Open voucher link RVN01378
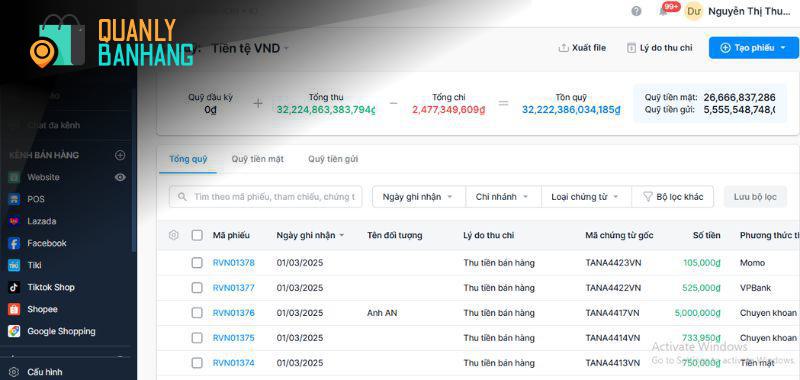 click(233, 263)
